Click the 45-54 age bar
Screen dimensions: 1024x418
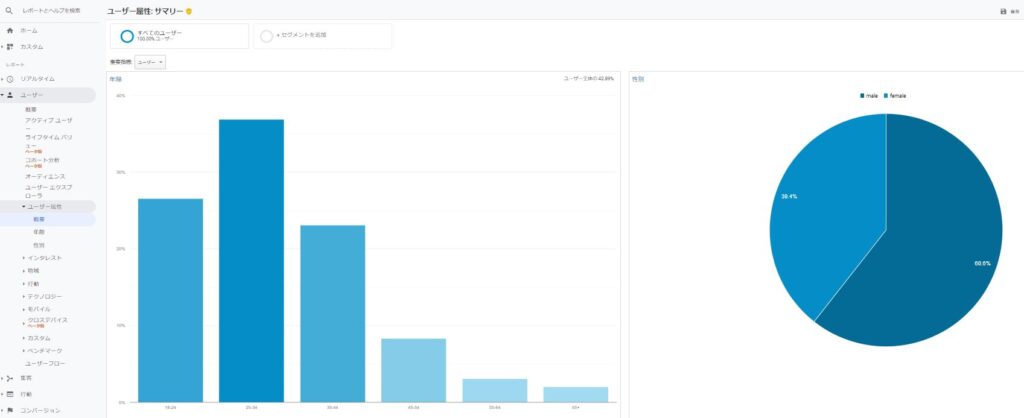[x=413, y=370]
